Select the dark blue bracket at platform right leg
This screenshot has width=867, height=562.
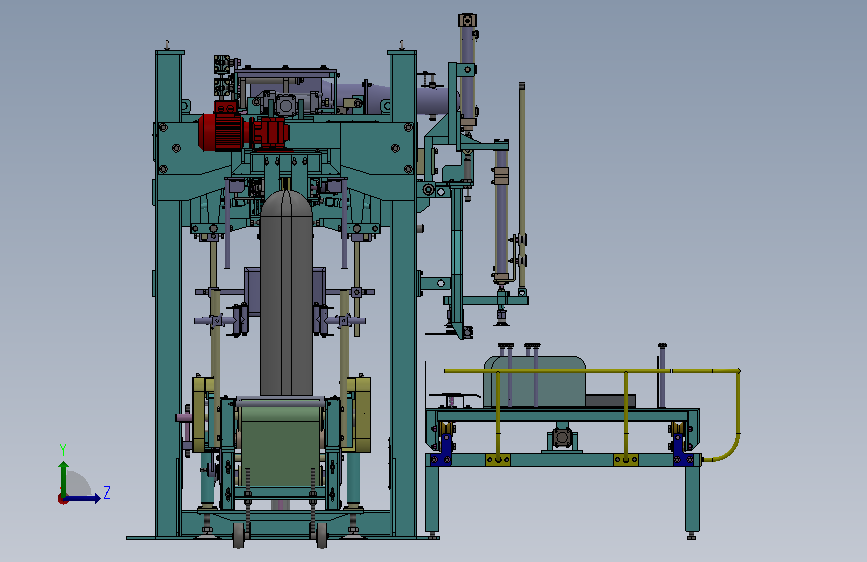682,450
